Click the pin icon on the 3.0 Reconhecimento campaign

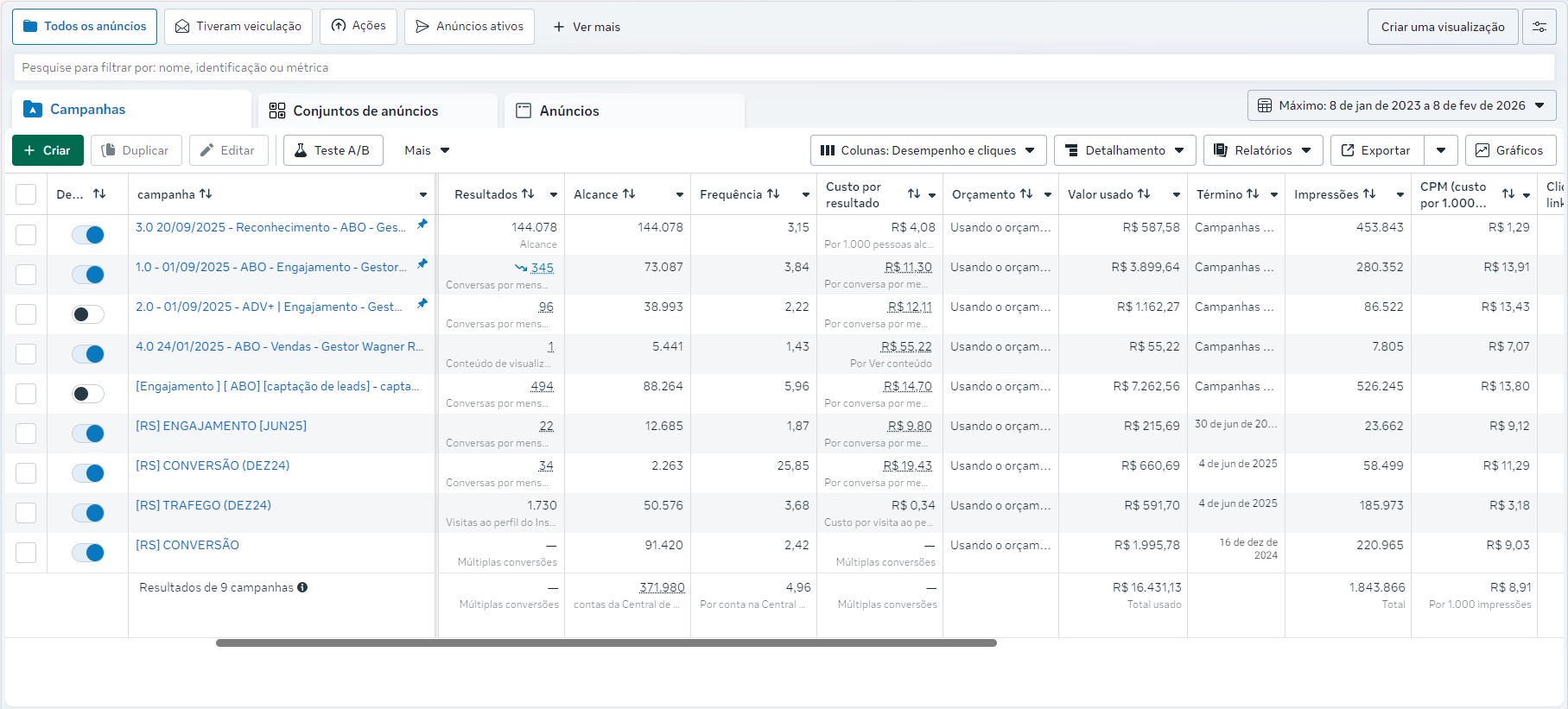coord(422,225)
